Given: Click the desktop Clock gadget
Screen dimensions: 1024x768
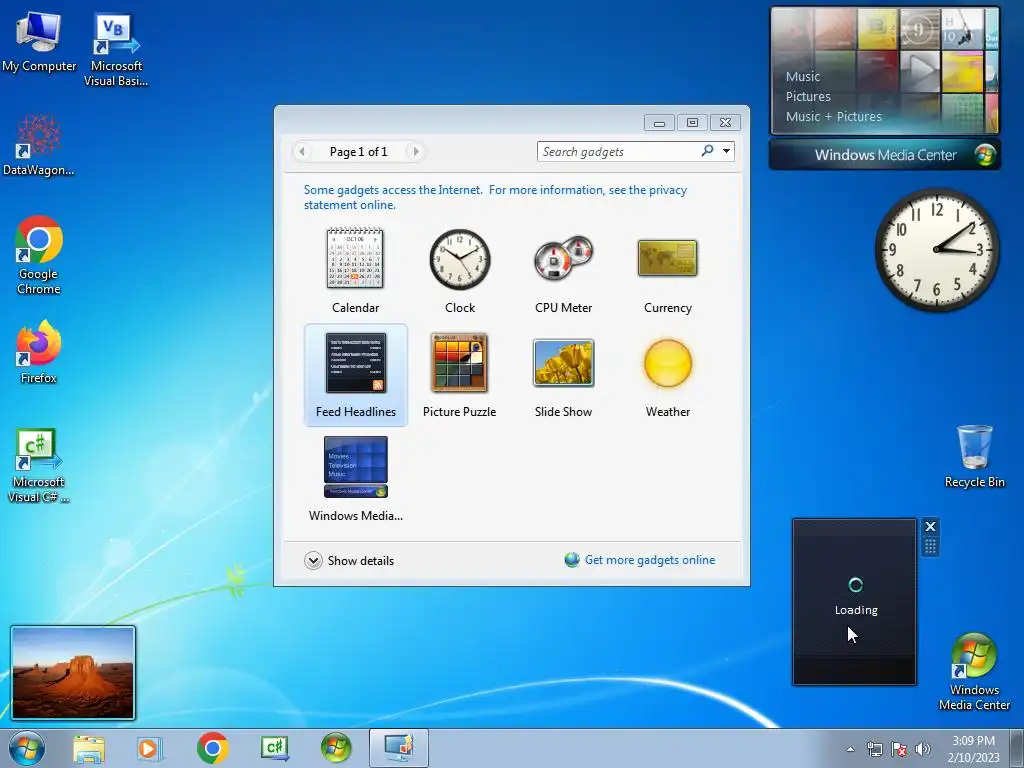Looking at the screenshot, I should pos(936,249).
